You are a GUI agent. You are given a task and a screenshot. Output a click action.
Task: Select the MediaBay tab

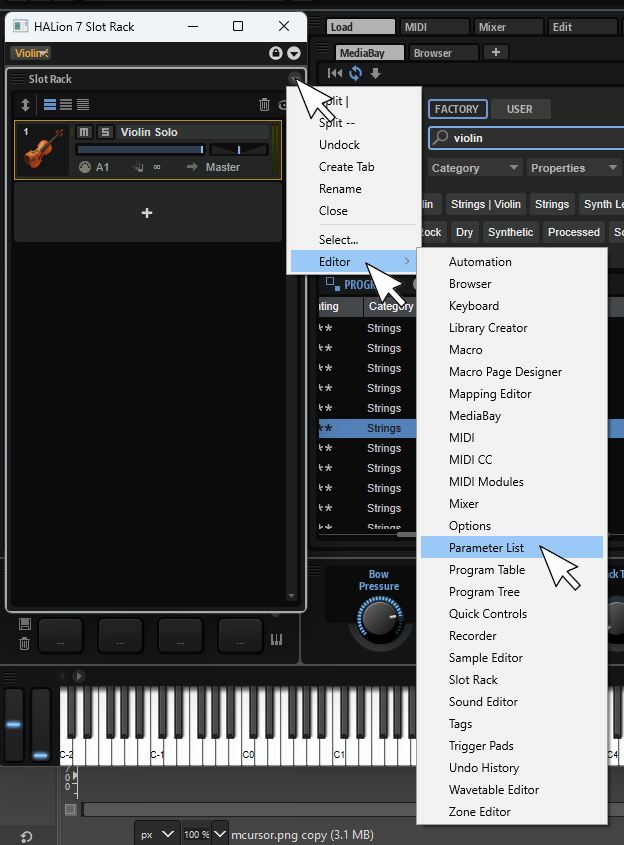(370, 53)
